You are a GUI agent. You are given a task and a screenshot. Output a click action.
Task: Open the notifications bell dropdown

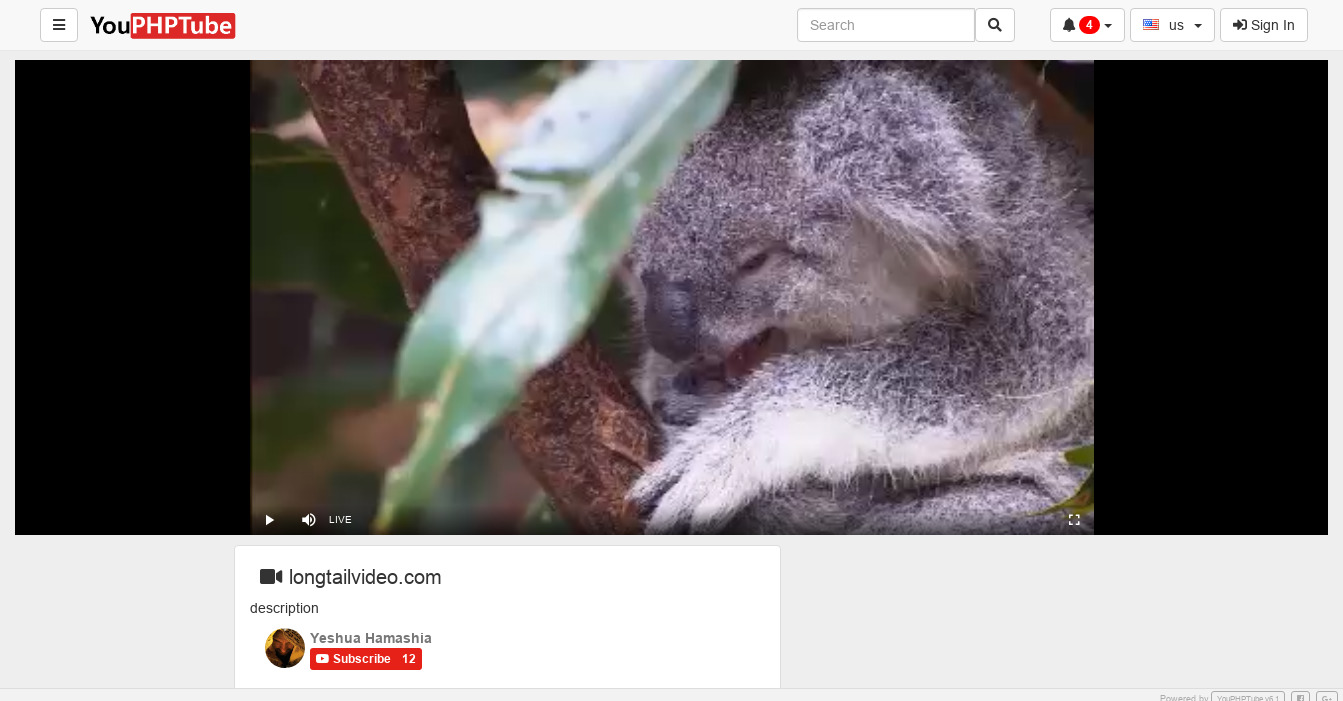[x=1086, y=25]
